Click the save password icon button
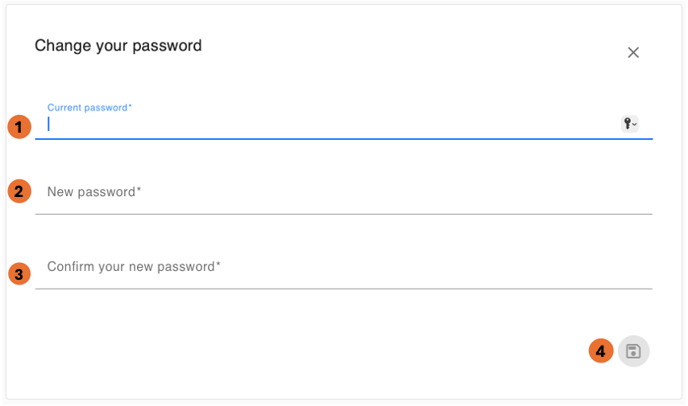The image size is (688, 406). pyautogui.click(x=633, y=351)
